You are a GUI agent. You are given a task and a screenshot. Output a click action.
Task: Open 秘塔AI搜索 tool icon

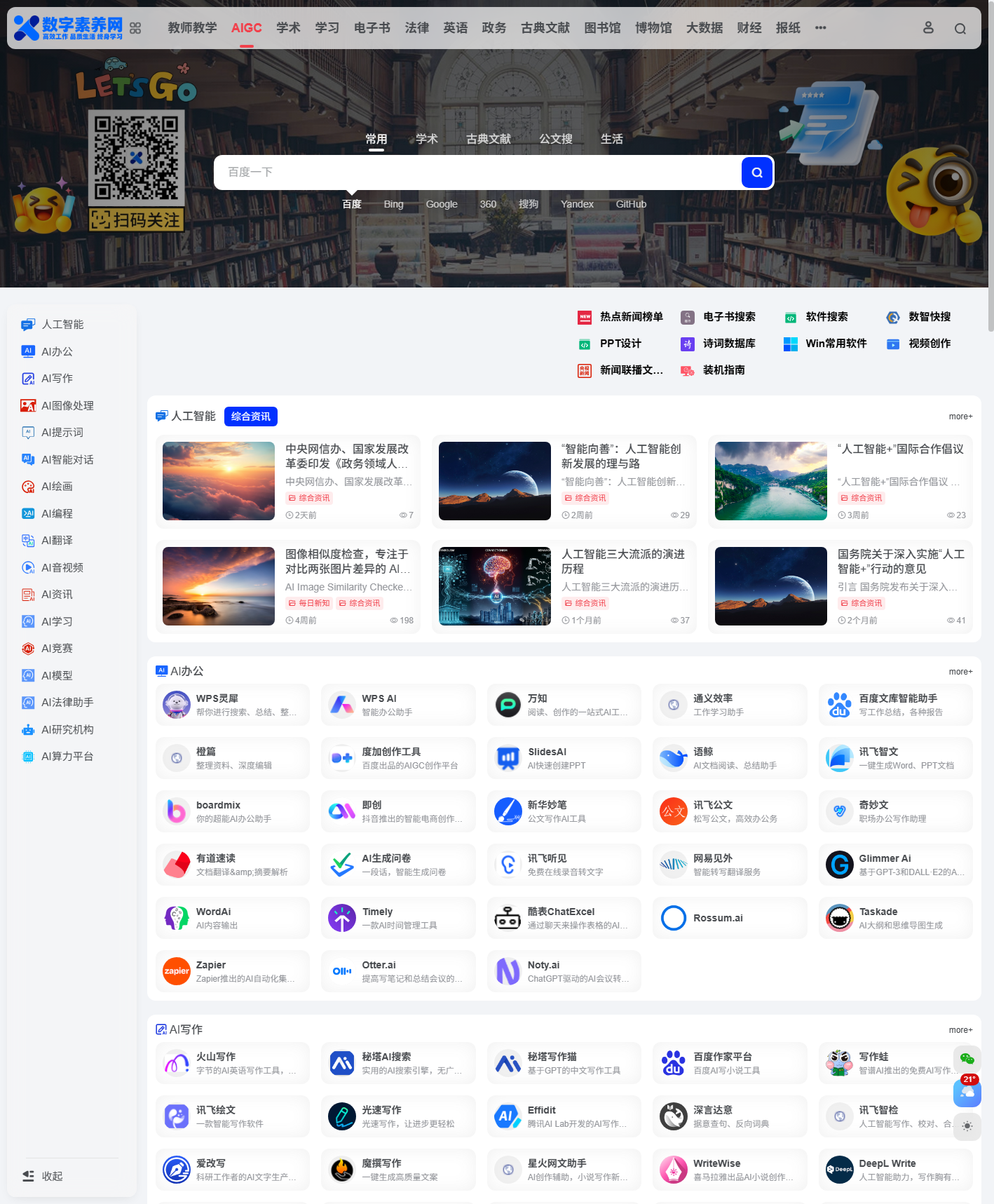tap(342, 1063)
